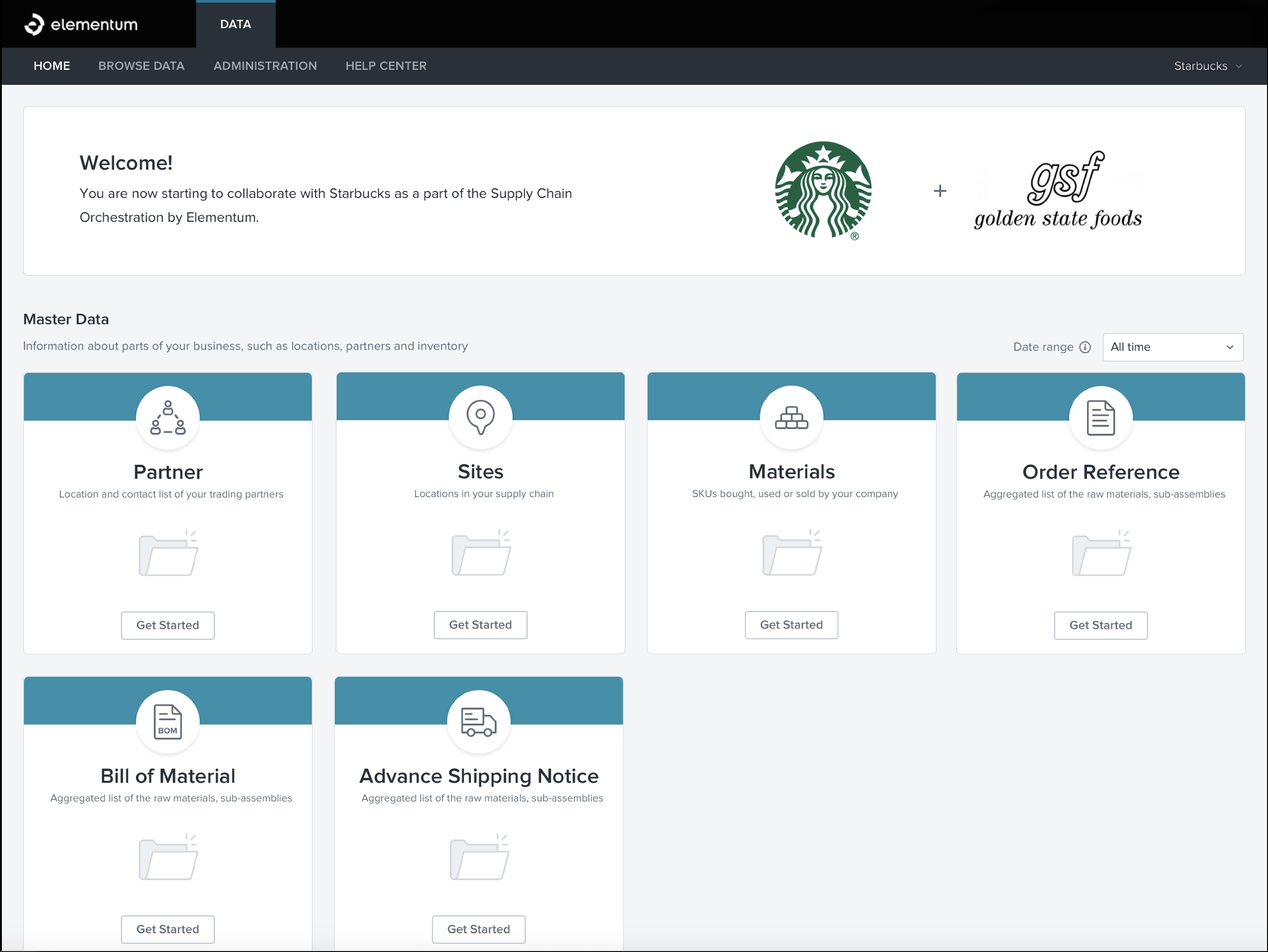Click the empty folder icon in Partner card
1268x952 pixels.
[168, 554]
